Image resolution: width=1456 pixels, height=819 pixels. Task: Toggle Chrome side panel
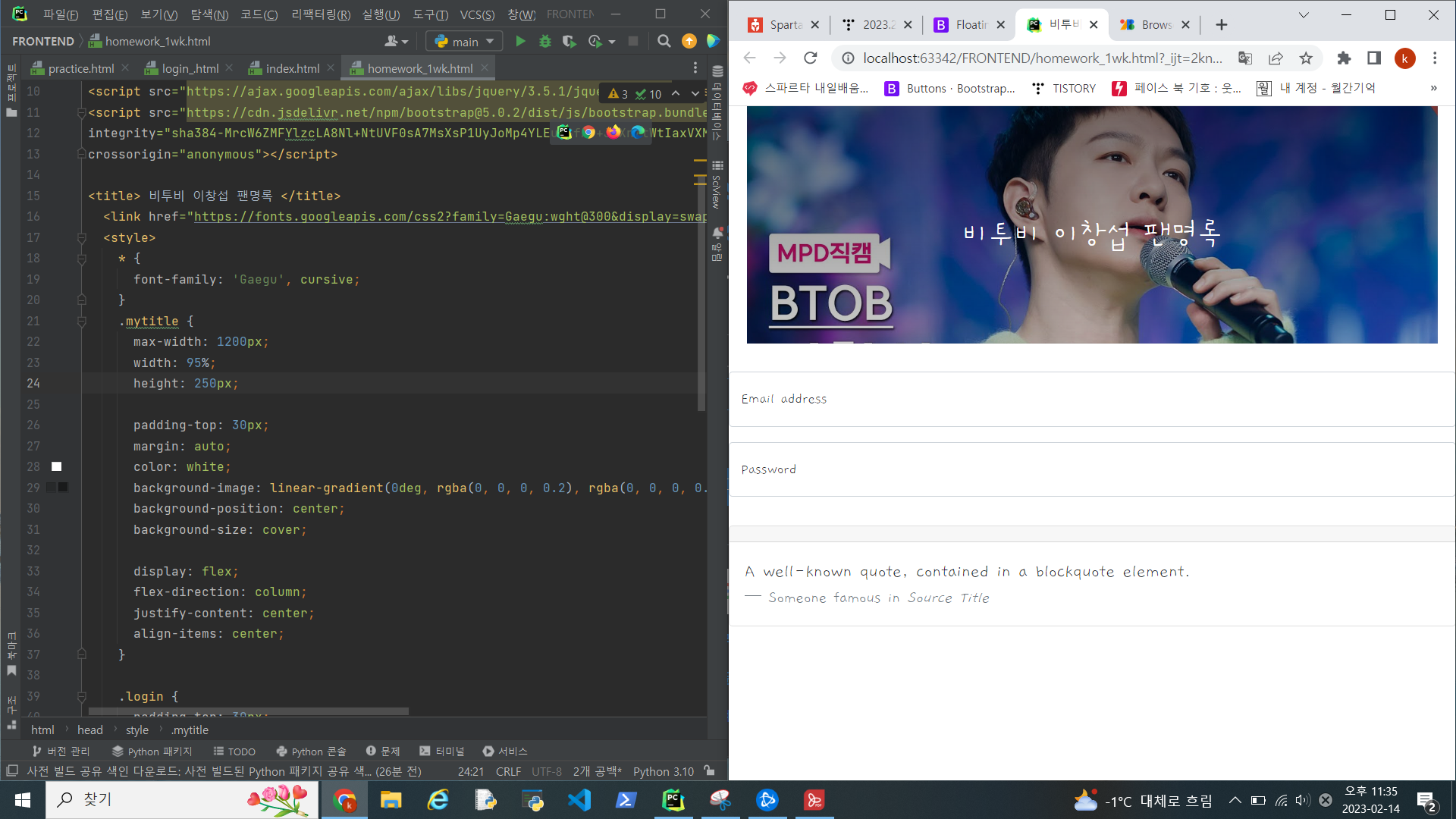coord(1374,58)
